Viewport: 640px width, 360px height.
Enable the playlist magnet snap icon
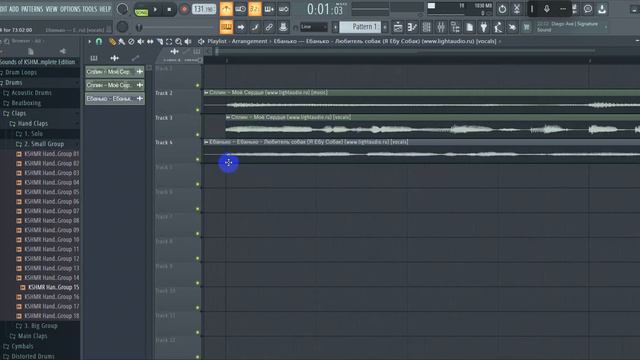click(x=99, y=41)
